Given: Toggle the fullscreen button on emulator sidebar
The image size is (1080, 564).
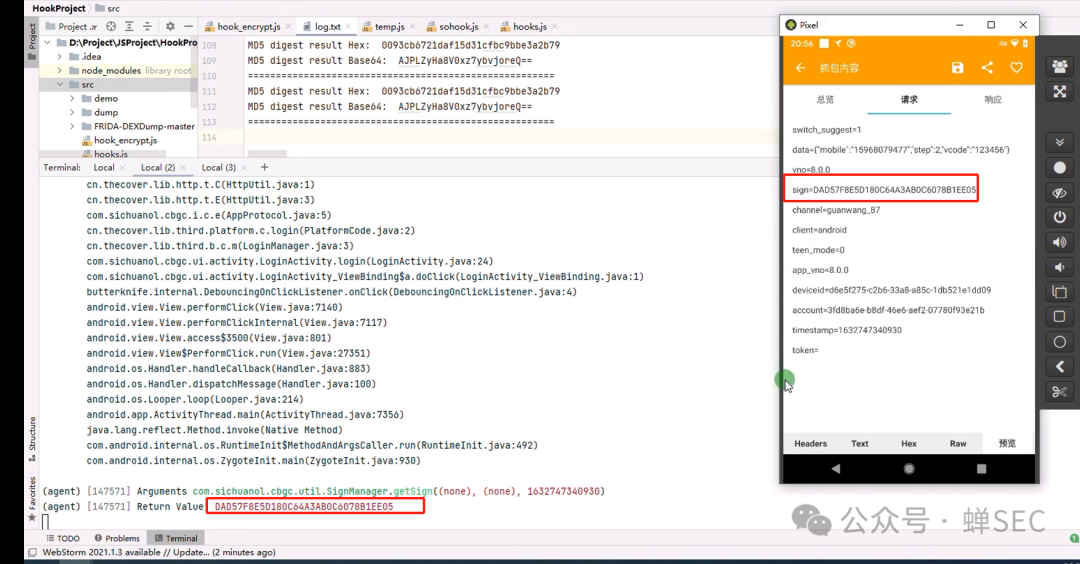Looking at the screenshot, I should 1060,92.
